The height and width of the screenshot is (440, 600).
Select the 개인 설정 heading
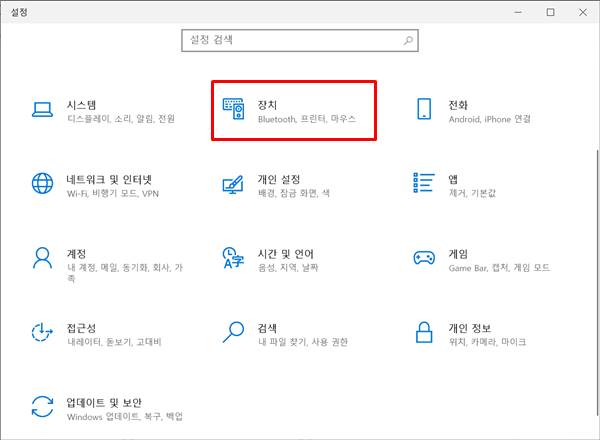pos(279,179)
